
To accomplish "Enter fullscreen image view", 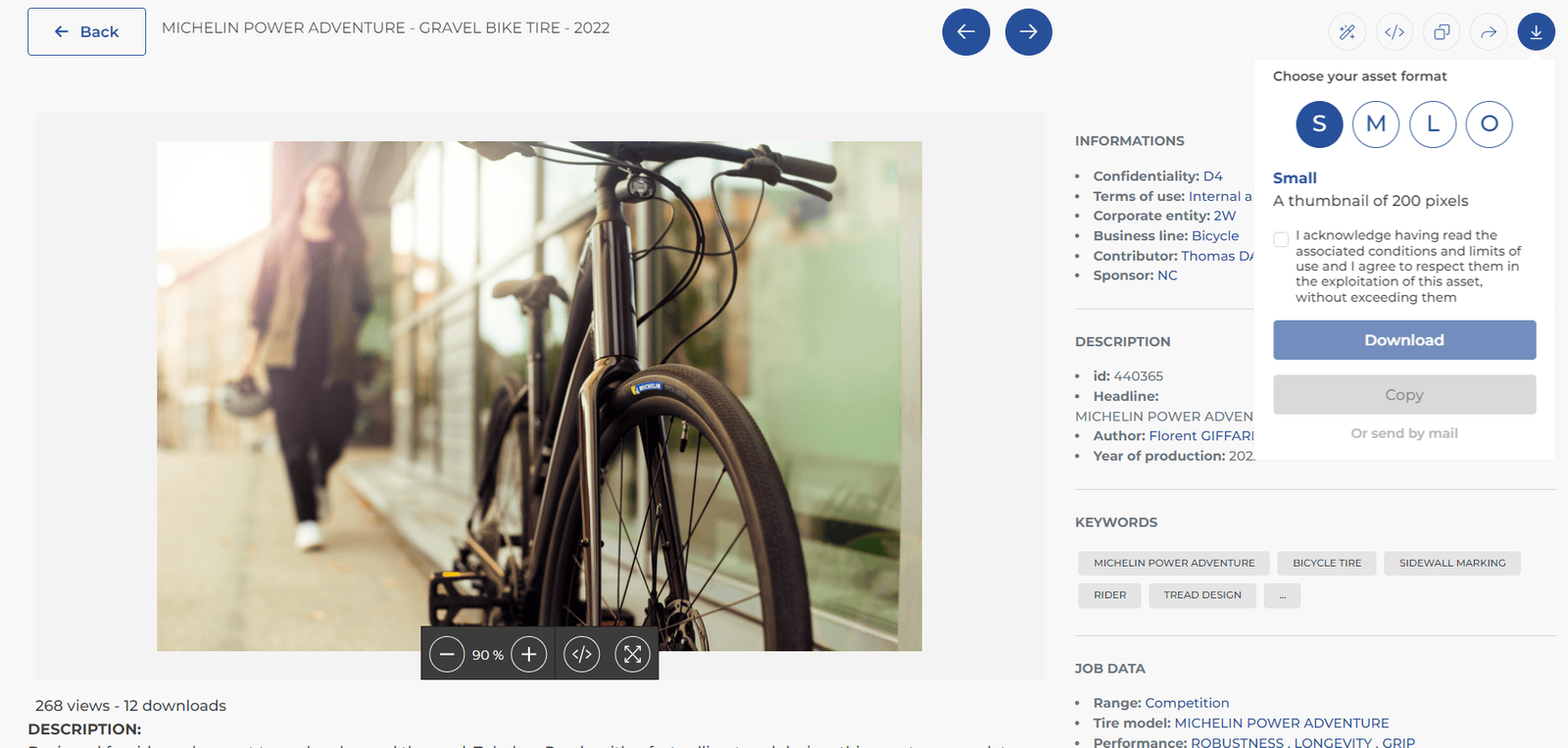I will 632,654.
